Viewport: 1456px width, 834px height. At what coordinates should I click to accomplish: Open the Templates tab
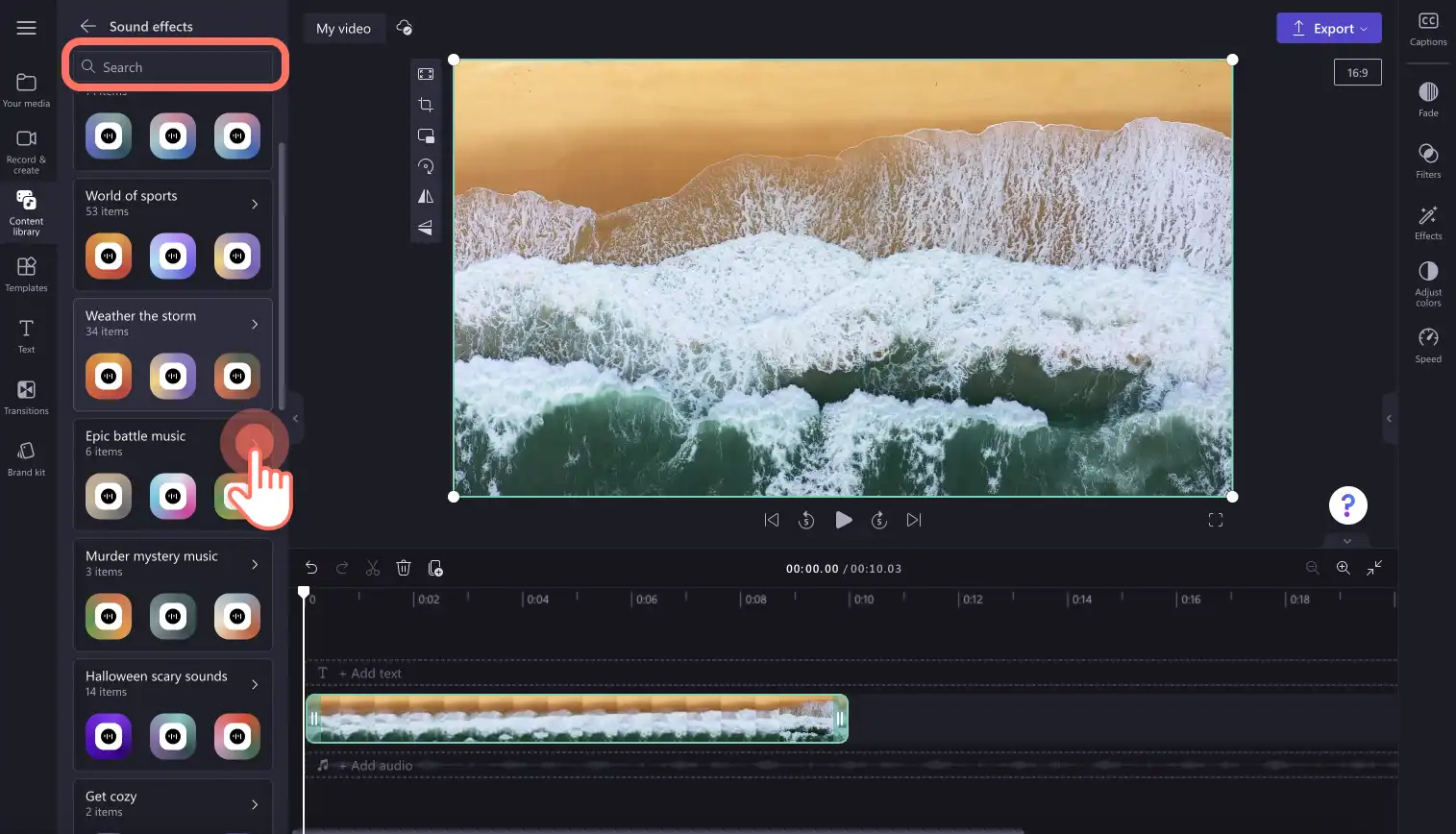[26, 274]
